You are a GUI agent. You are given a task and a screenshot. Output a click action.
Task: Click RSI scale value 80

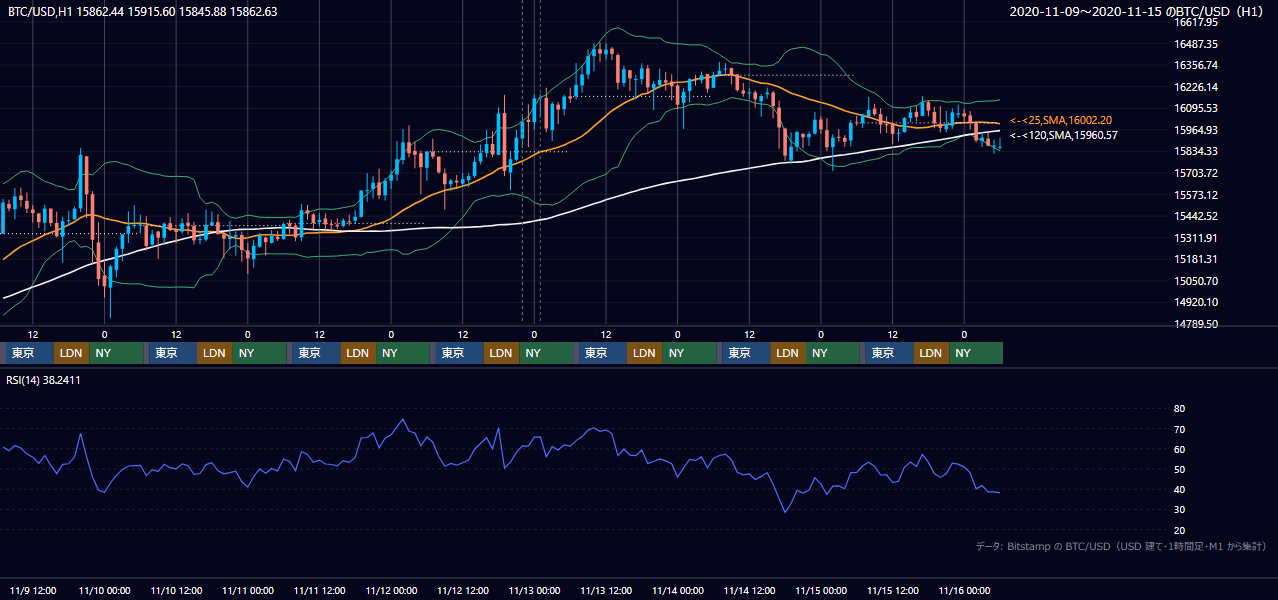(1180, 409)
